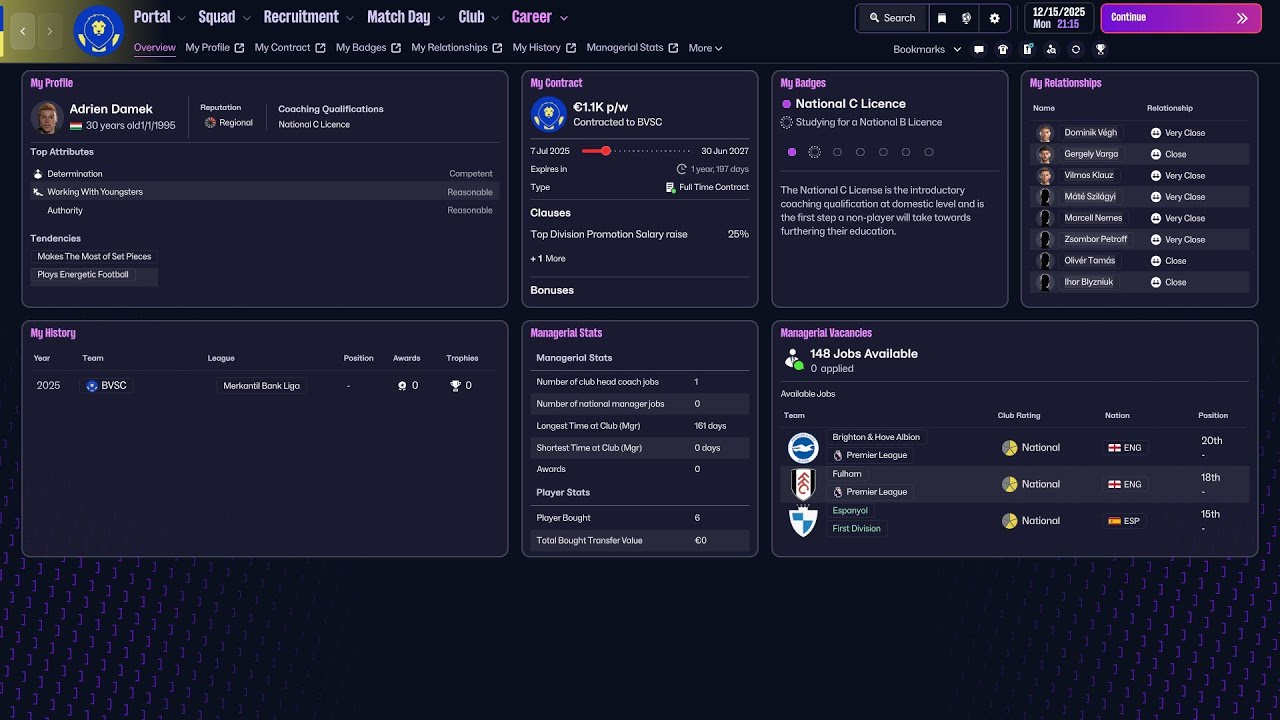The width and height of the screenshot is (1280, 720).
Task: Select the fourth badge progress circle
Action: tap(860, 152)
